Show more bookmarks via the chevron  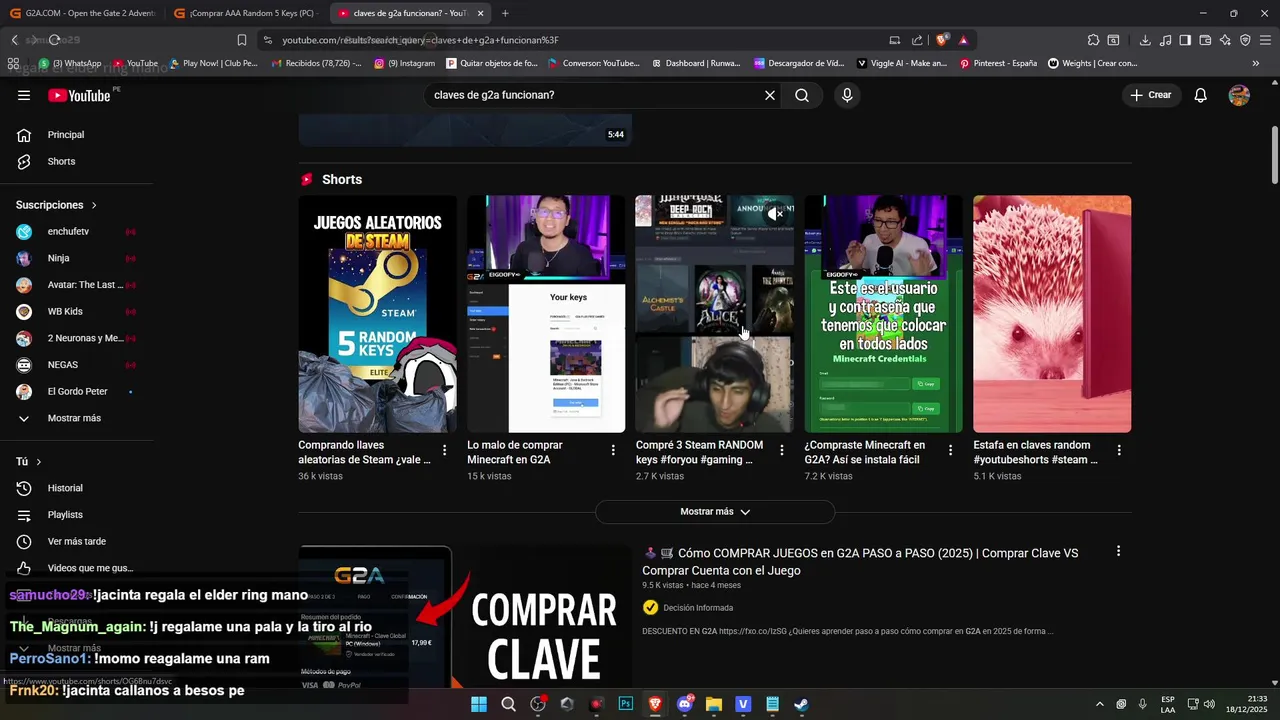1256,63
